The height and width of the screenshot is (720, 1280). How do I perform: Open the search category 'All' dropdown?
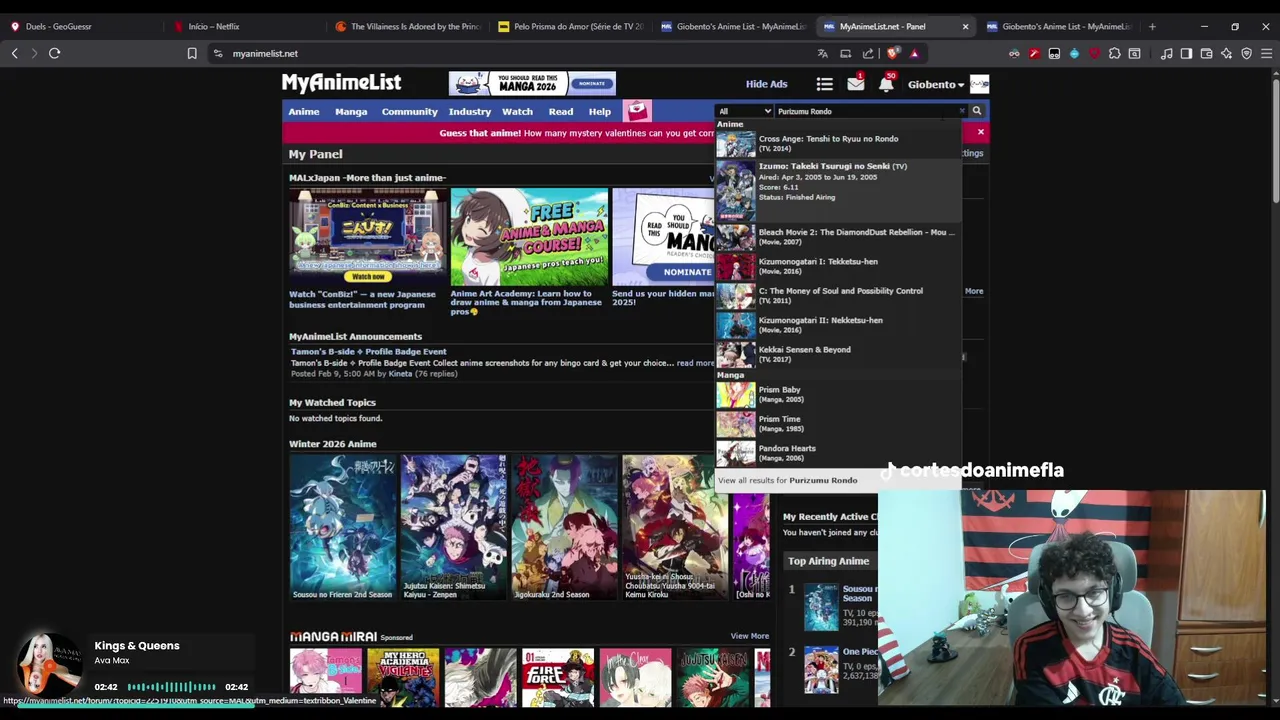(745, 111)
